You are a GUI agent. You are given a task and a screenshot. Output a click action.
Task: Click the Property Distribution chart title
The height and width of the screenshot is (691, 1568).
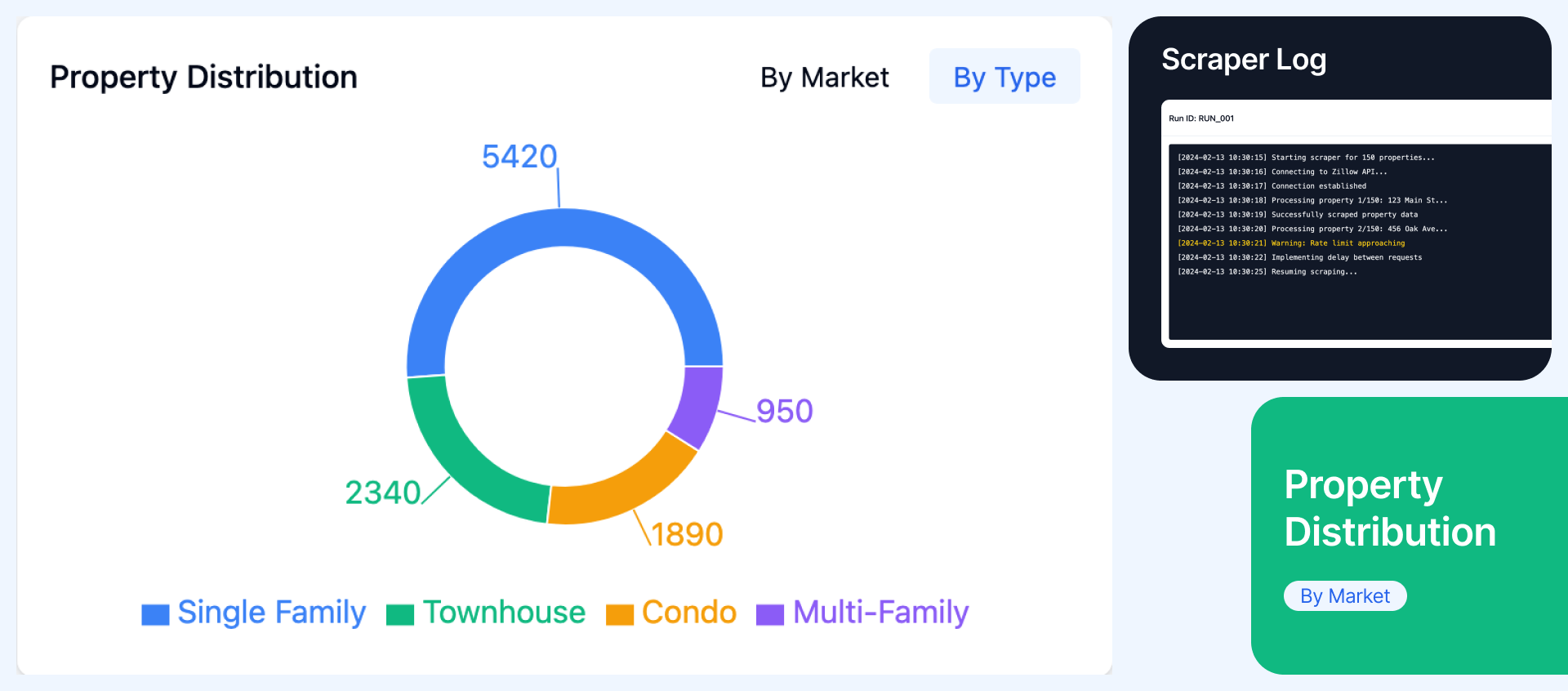point(203,77)
